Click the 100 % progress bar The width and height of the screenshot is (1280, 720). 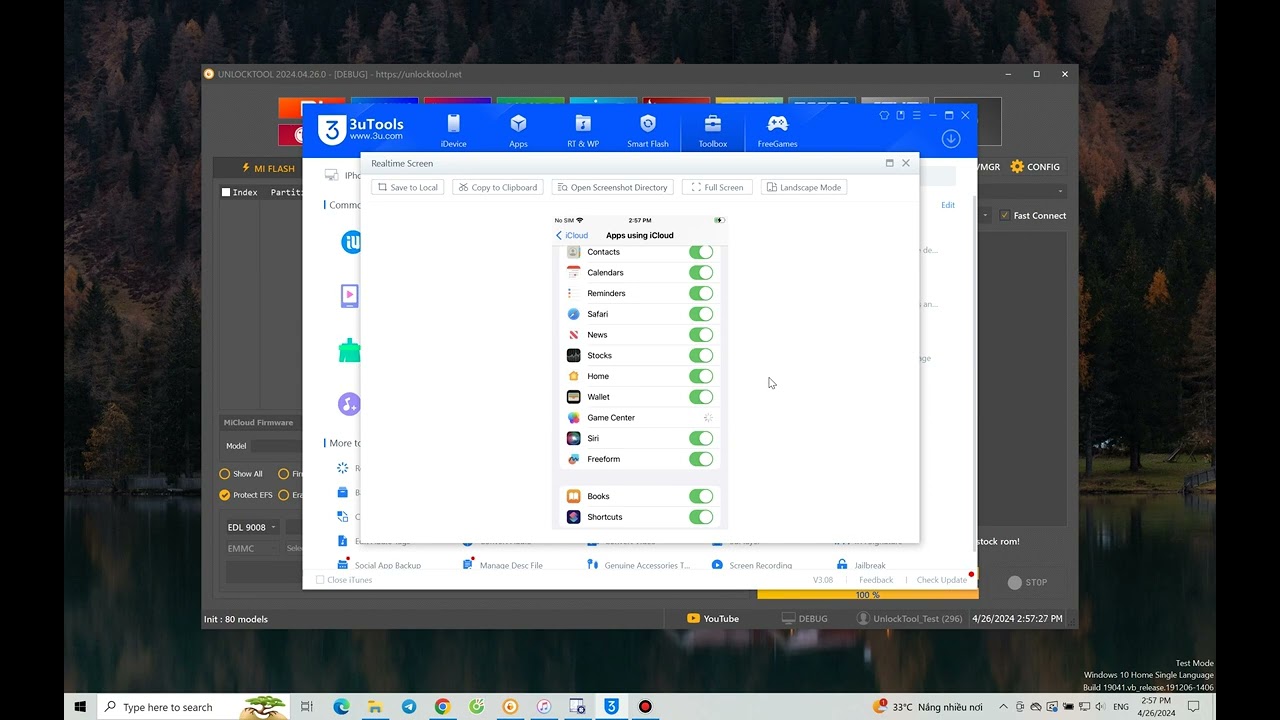pyautogui.click(x=866, y=595)
